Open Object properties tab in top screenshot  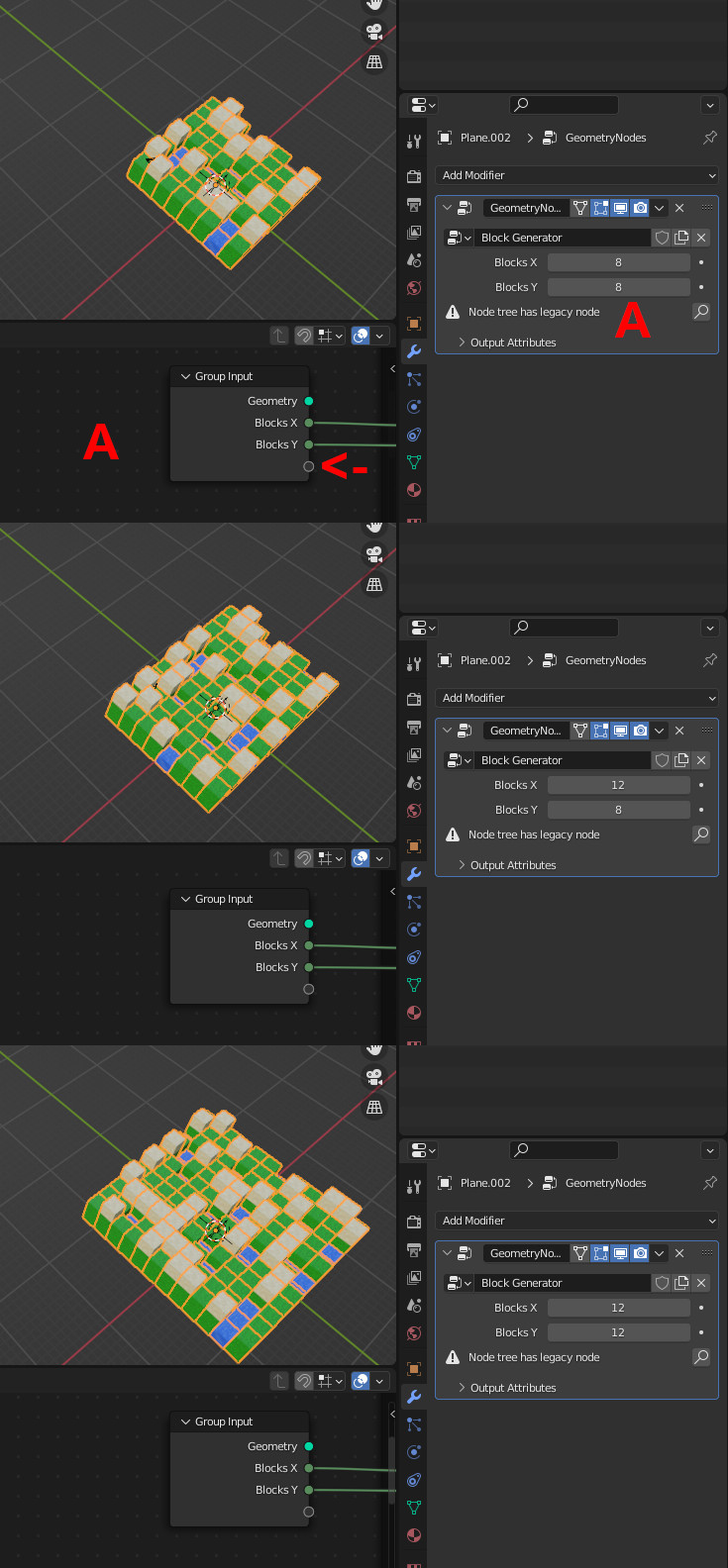(x=414, y=324)
